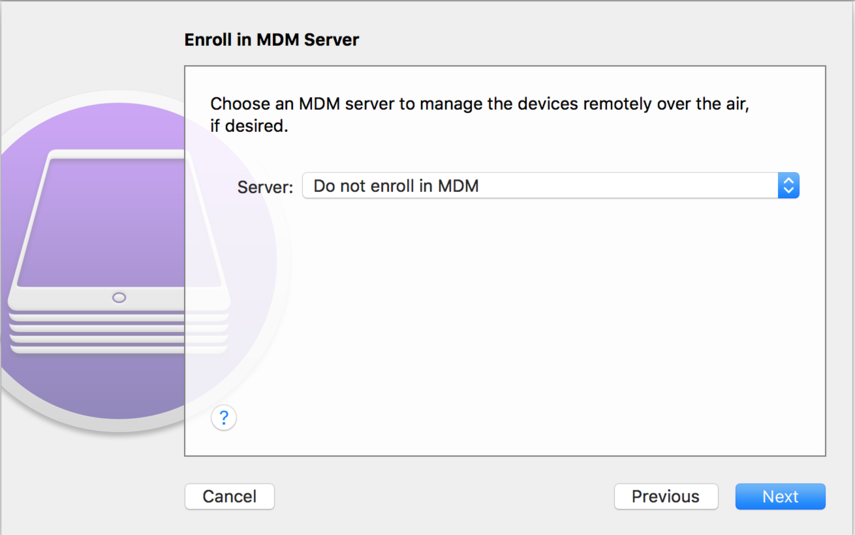The height and width of the screenshot is (535, 855).
Task: Go to the Next setup step
Action: (780, 497)
